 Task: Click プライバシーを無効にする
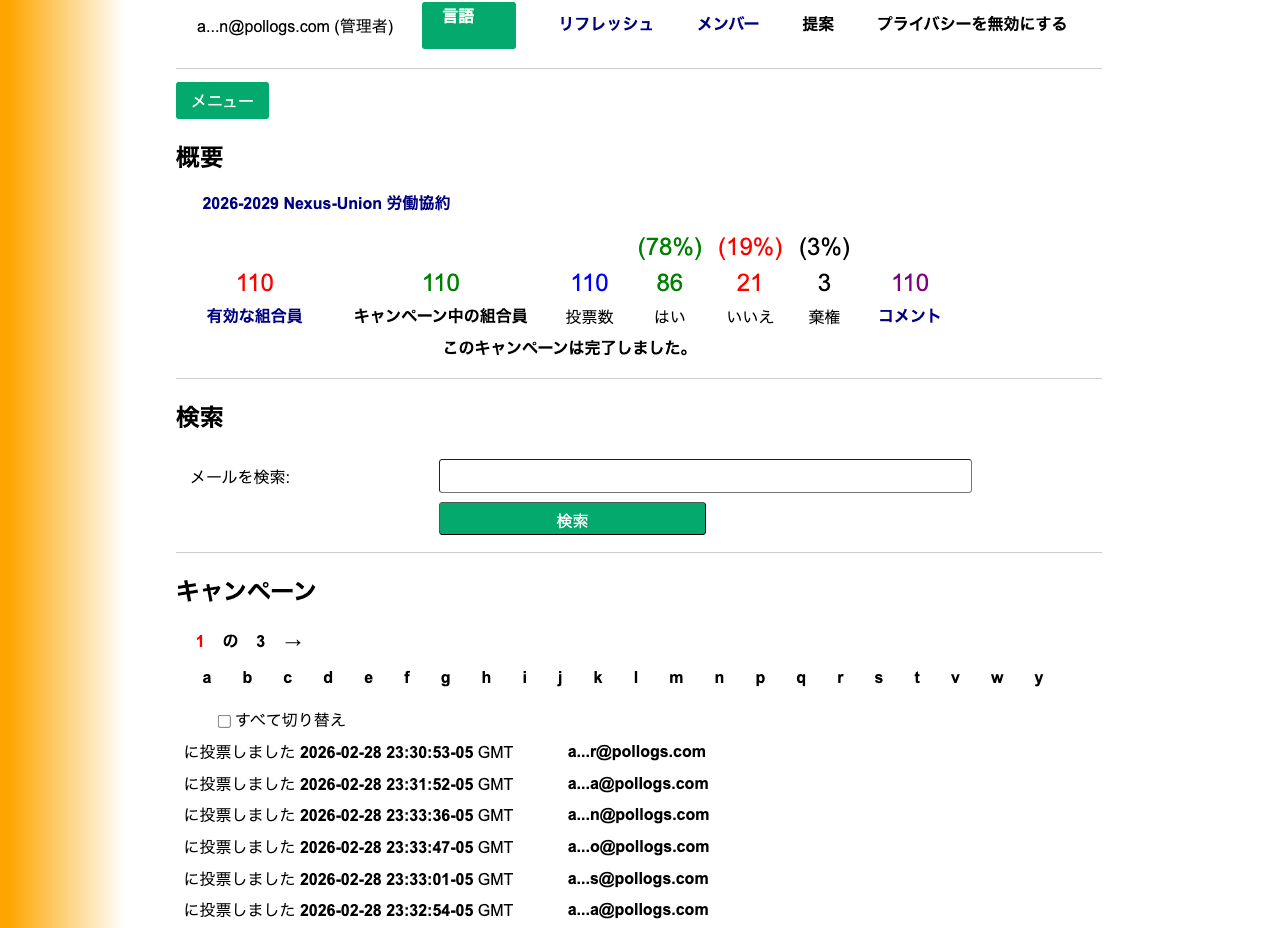click(971, 23)
